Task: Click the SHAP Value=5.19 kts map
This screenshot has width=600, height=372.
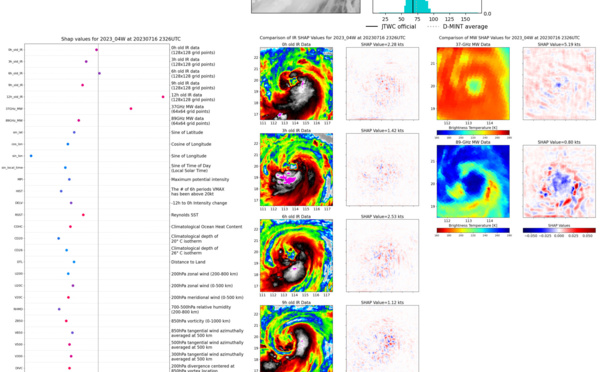Action: point(559,83)
